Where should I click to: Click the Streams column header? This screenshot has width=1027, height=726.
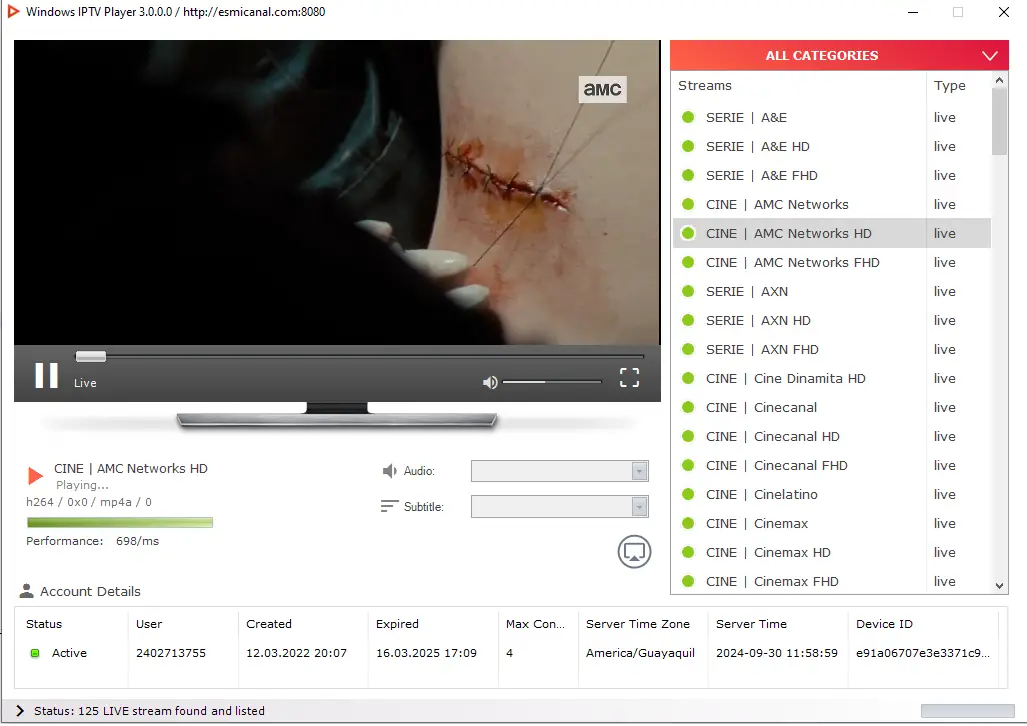(705, 86)
